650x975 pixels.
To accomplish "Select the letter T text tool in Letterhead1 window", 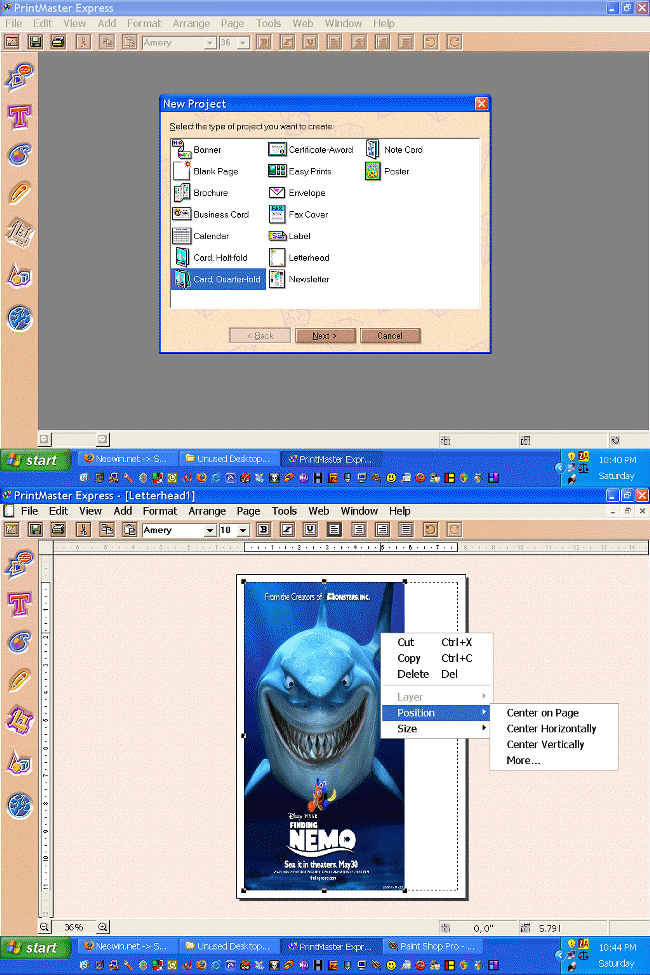I will (x=19, y=603).
